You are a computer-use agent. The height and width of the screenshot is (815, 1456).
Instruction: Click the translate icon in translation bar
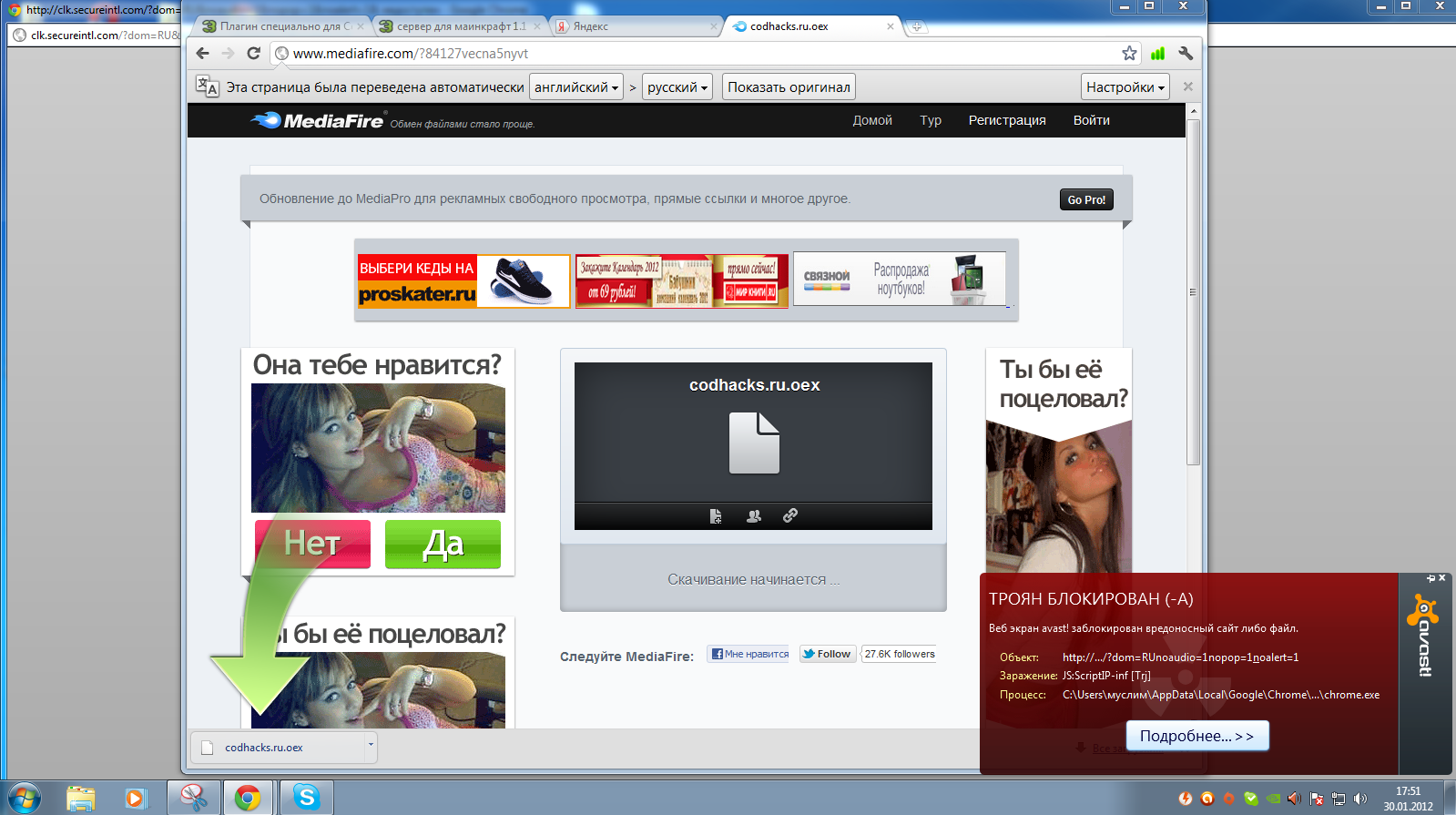[x=207, y=87]
